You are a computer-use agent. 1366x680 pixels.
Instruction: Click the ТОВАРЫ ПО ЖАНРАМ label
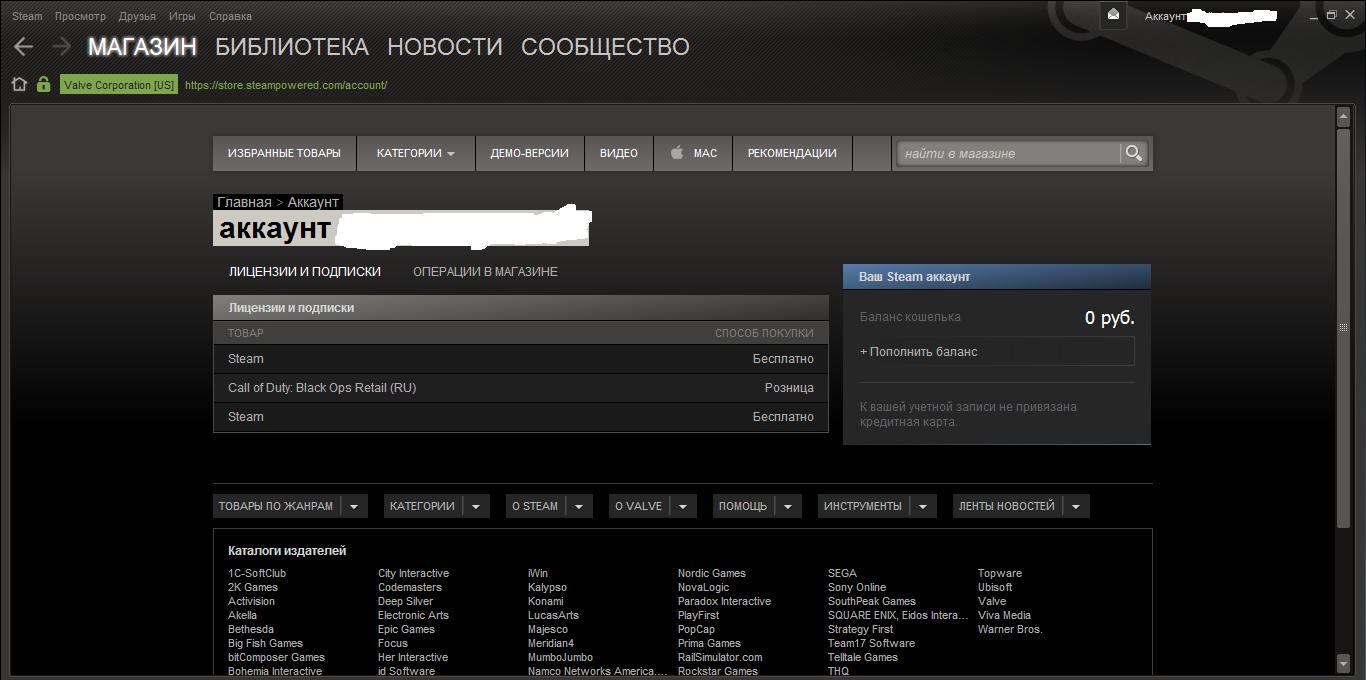(276, 506)
